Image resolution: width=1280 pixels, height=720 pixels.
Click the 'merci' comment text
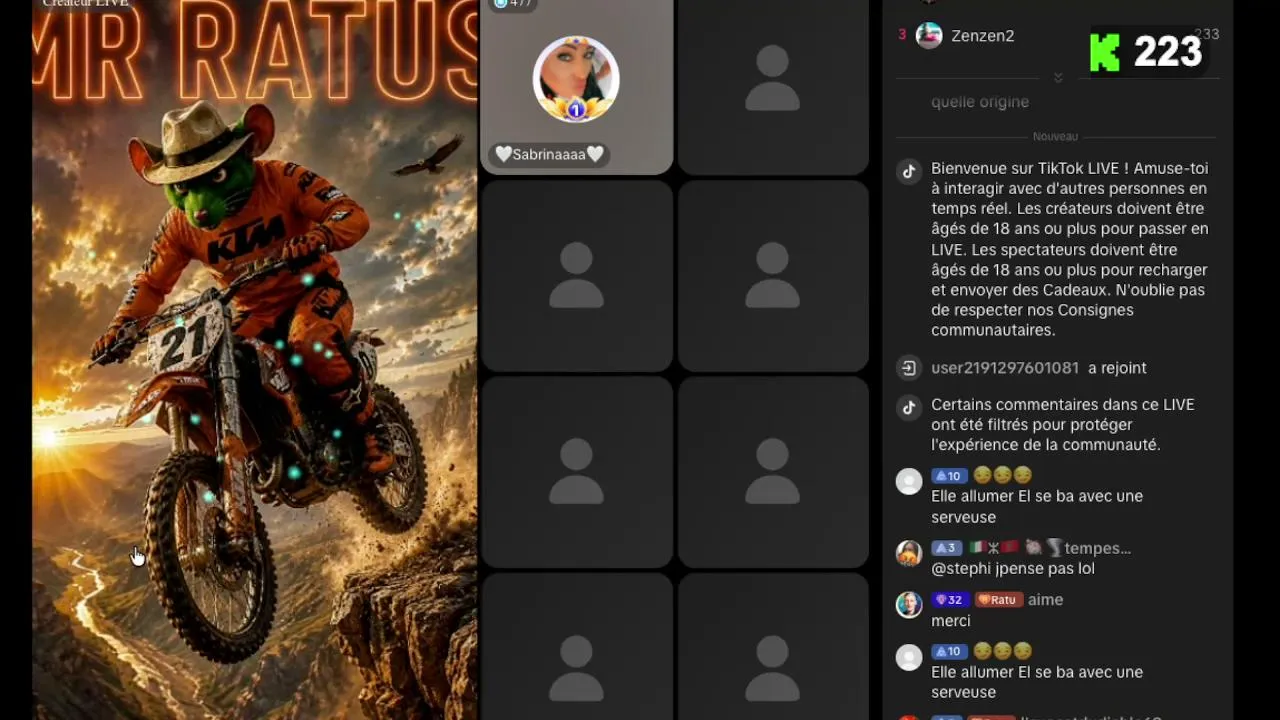pos(951,621)
